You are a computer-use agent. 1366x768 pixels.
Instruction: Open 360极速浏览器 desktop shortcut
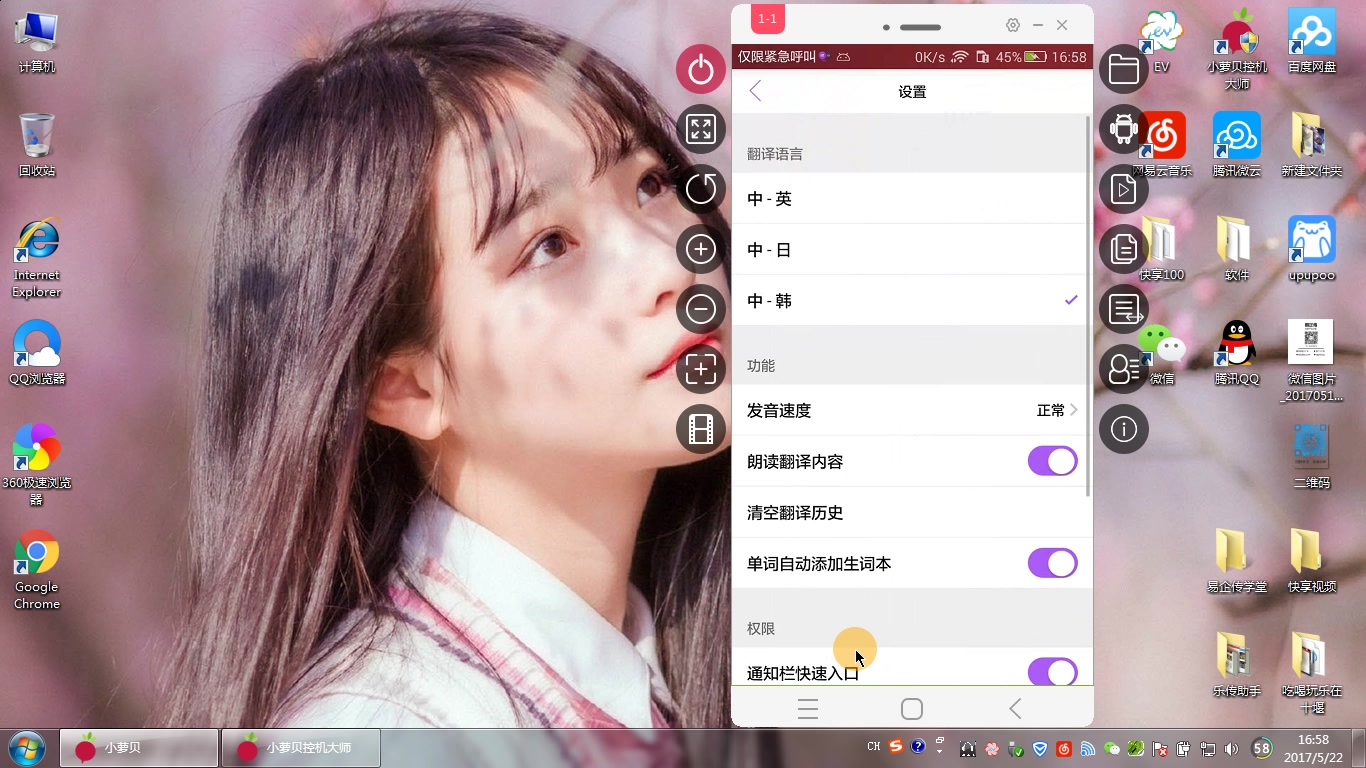click(x=37, y=465)
